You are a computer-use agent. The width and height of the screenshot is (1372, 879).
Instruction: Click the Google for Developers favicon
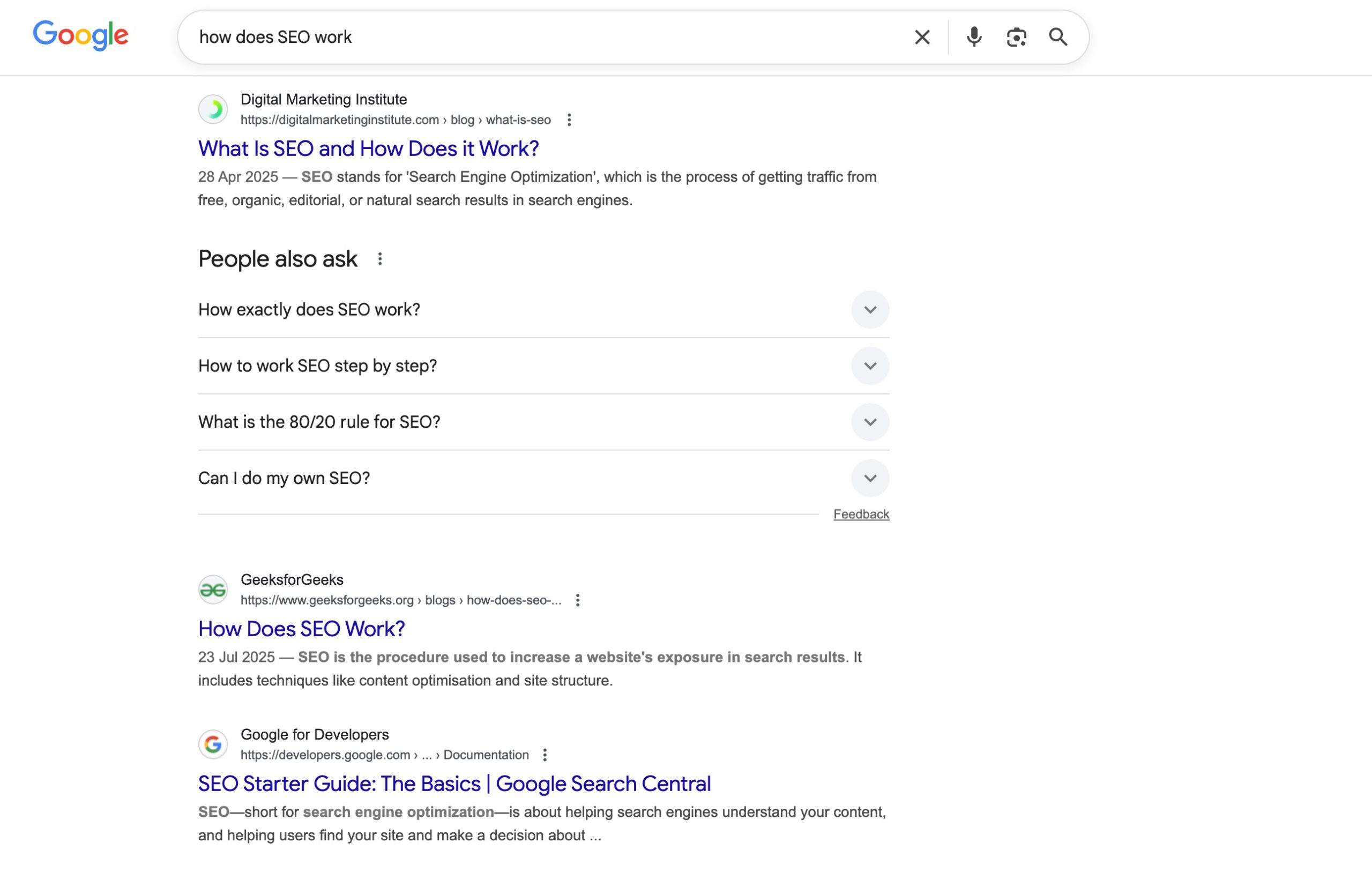click(x=213, y=744)
